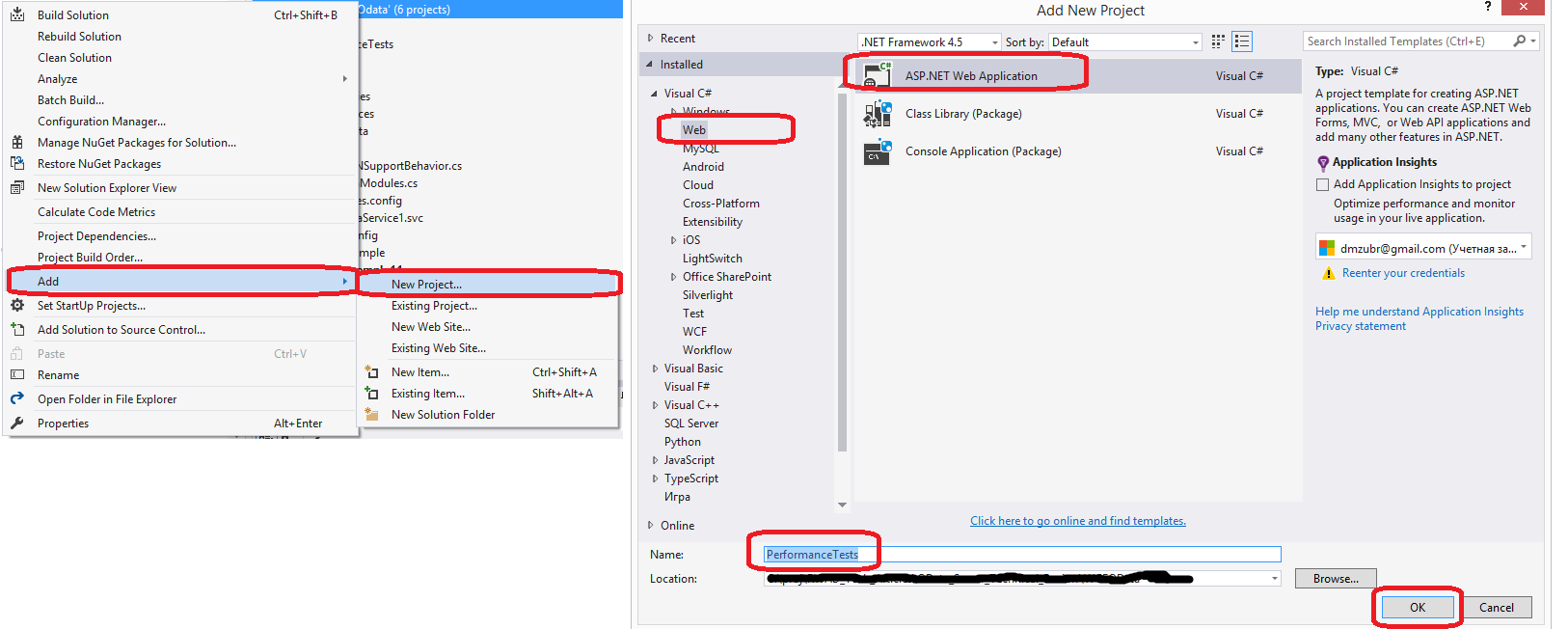The image size is (1568, 629).
Task: Focus the project Name field
Action: [x=1022, y=554]
